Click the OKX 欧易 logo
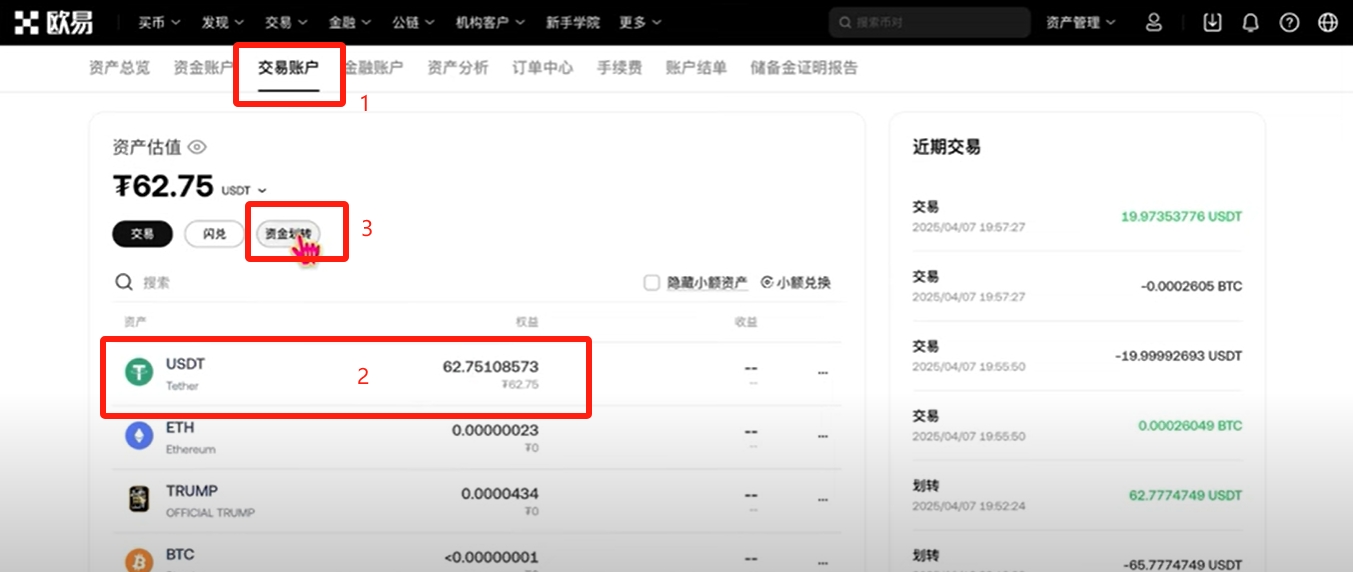Viewport: 1353px width, 572px height. (x=53, y=22)
